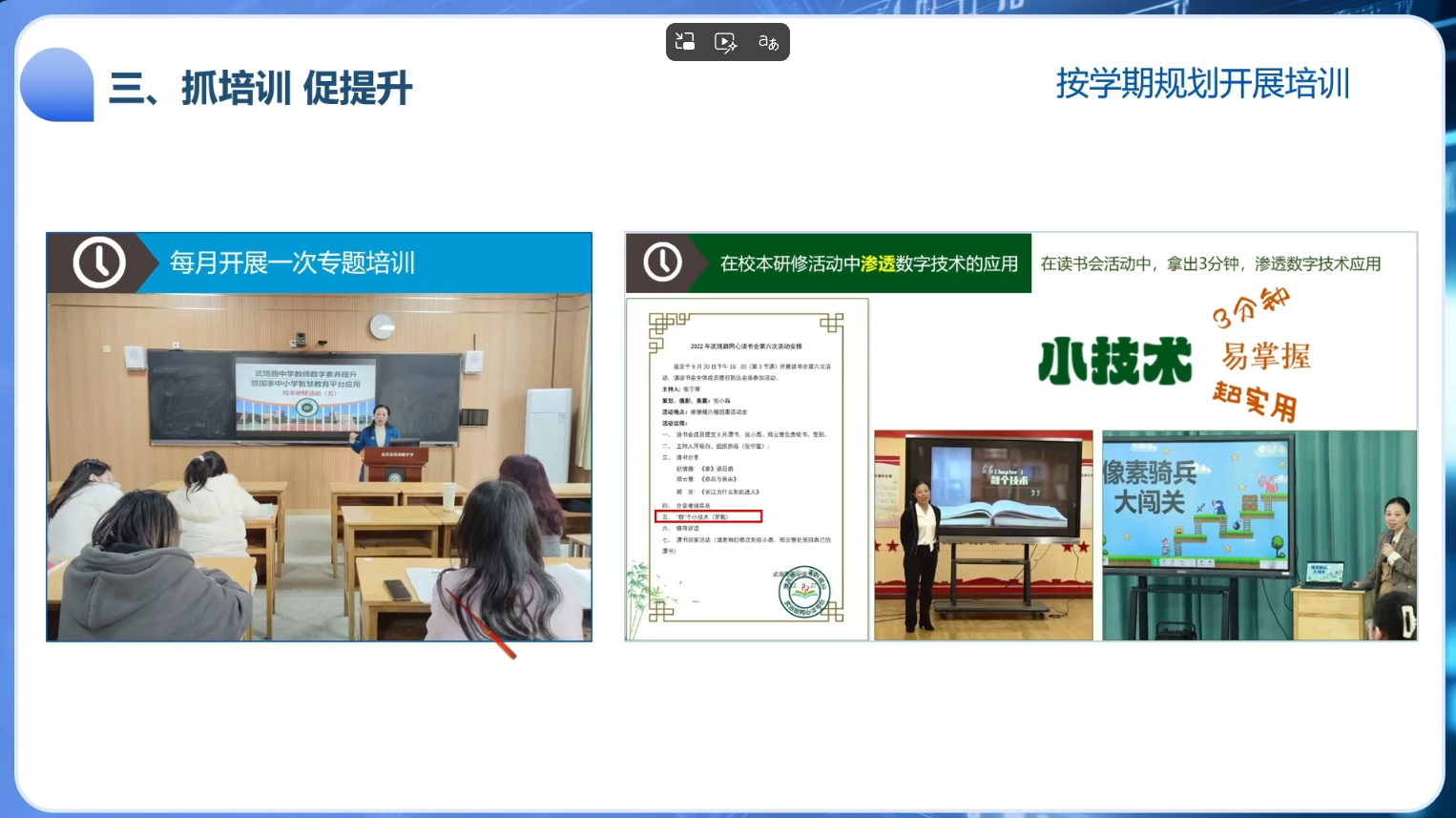Click the clock icon beside 每月开展一次专题培训
The height and width of the screenshot is (818, 1456).
coord(100,262)
